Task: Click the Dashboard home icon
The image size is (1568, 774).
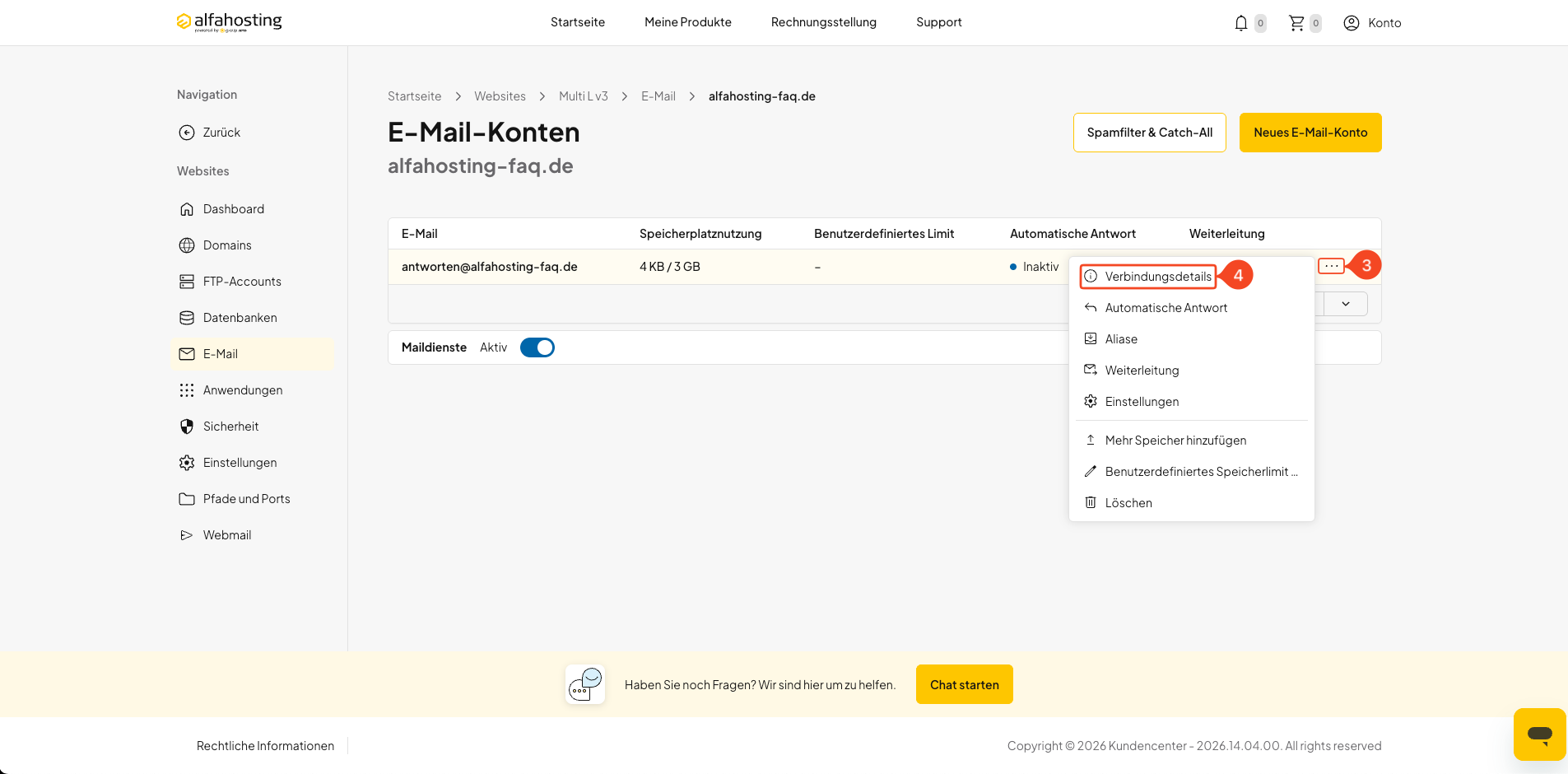Action: pos(187,209)
